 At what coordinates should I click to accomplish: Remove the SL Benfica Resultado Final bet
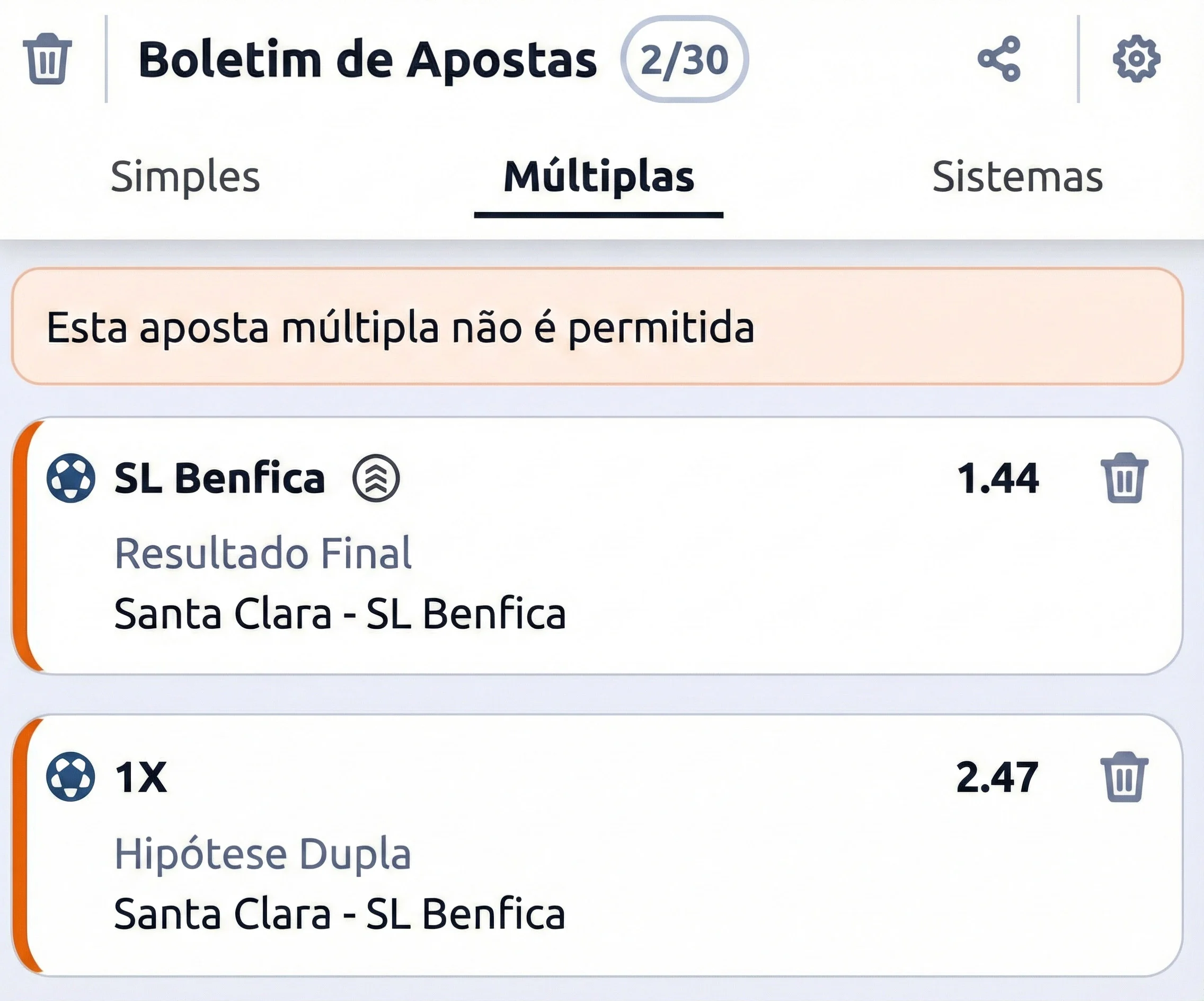coord(1125,478)
